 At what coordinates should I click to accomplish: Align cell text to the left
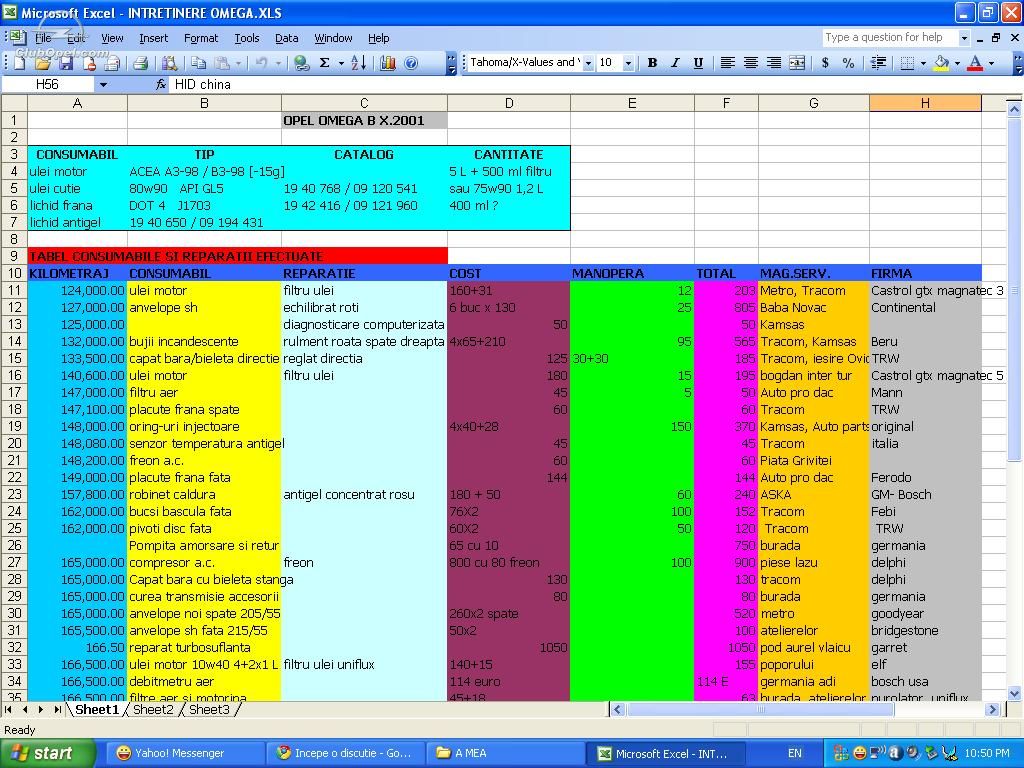point(728,63)
